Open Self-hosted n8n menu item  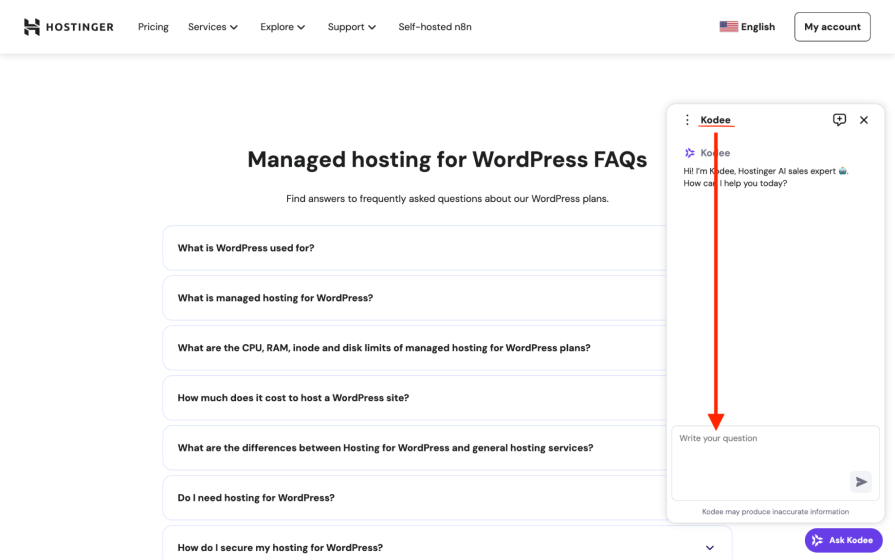[x=434, y=27]
